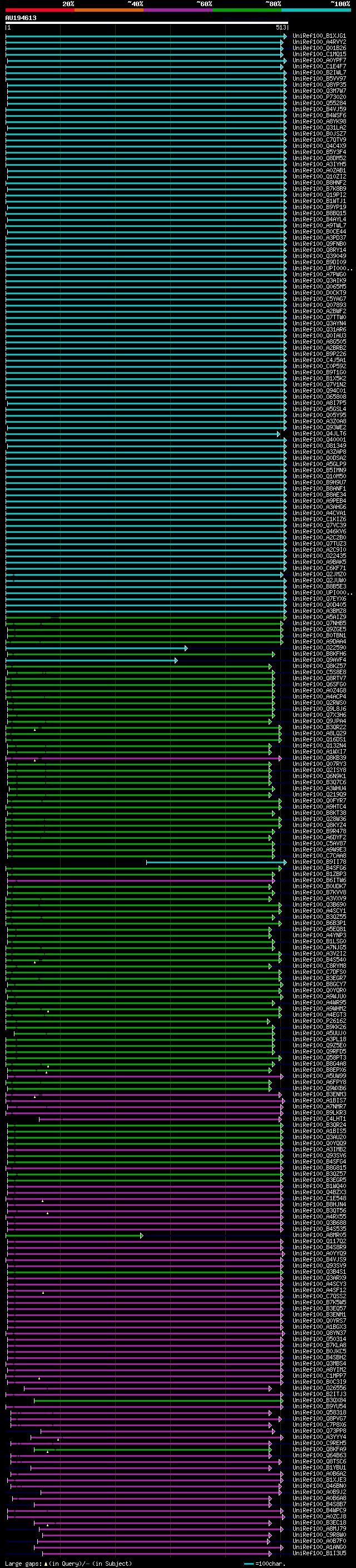Select hit label UniRef100_Q07RY3
This screenshot has height=1568, width=356.
[x=319, y=764]
